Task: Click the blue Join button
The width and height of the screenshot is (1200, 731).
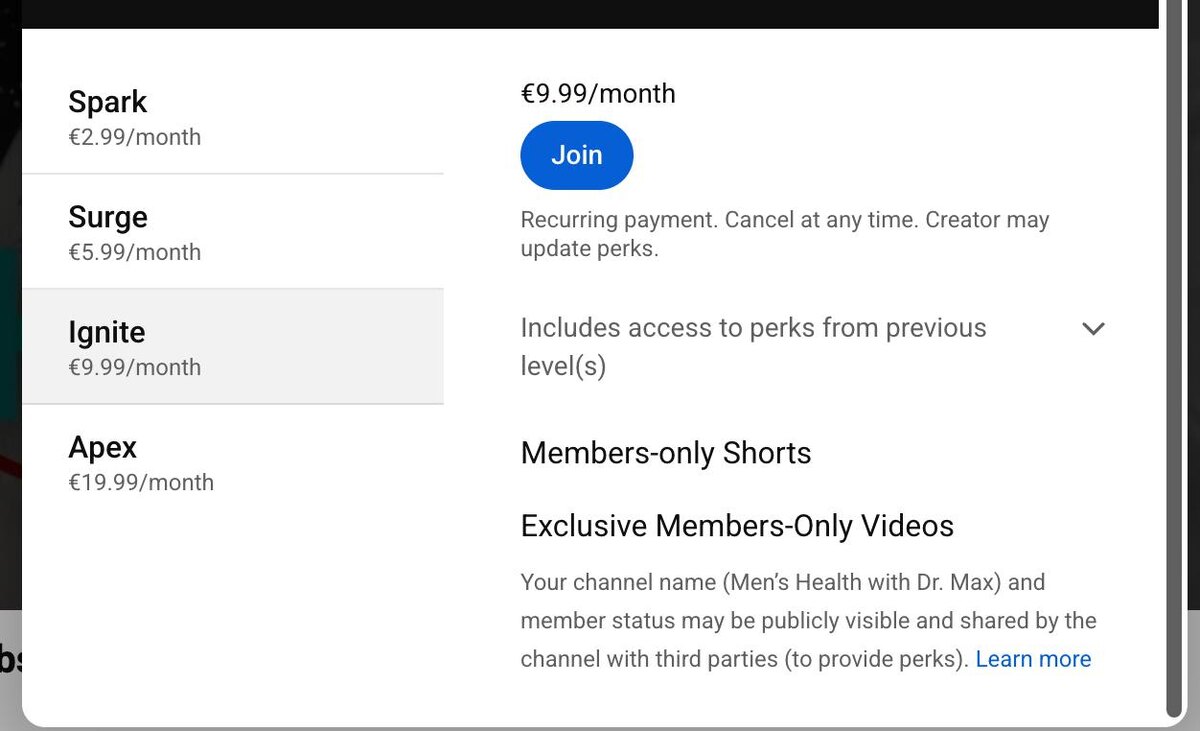Action: coord(576,155)
